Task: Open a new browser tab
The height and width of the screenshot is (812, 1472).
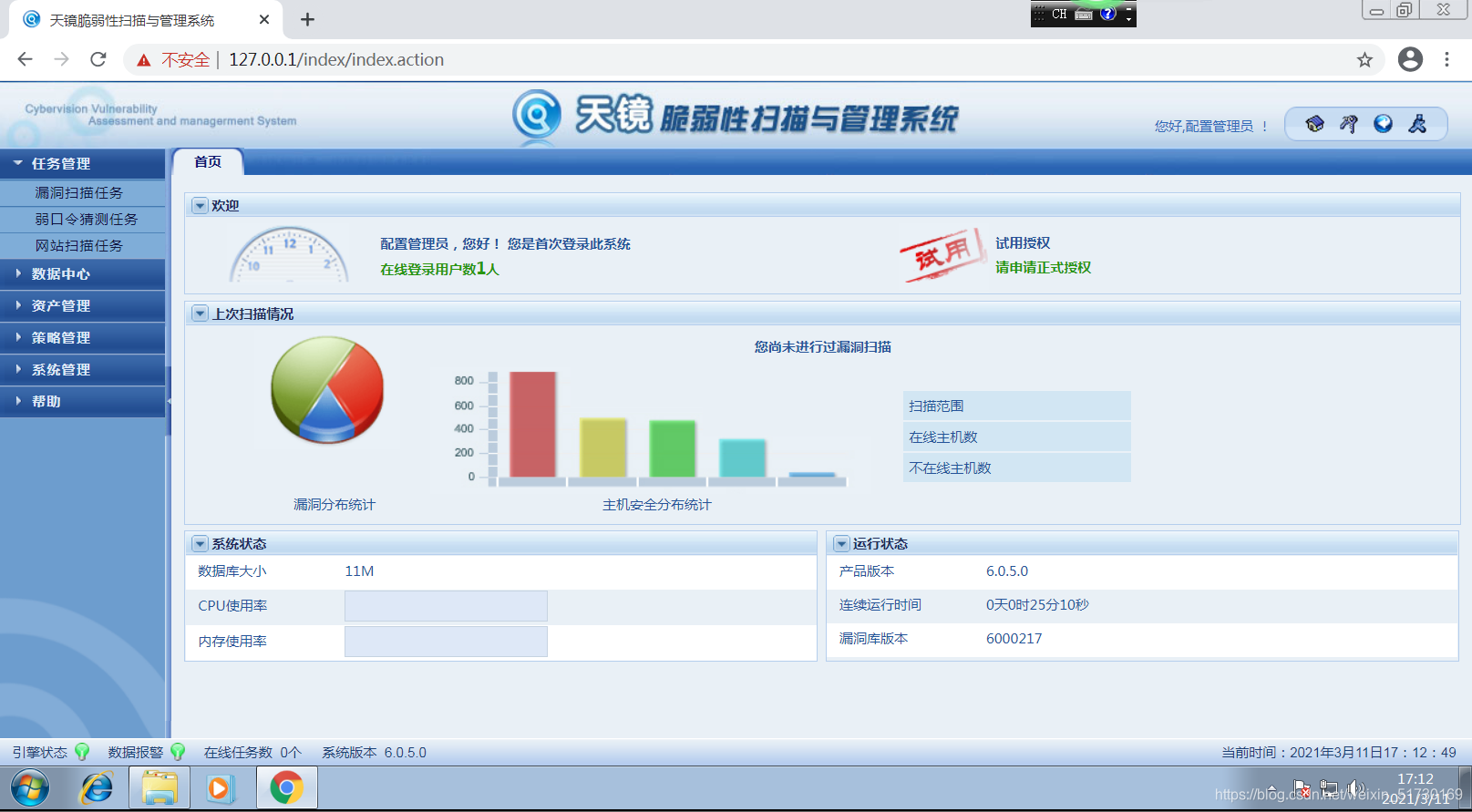Action: (308, 19)
